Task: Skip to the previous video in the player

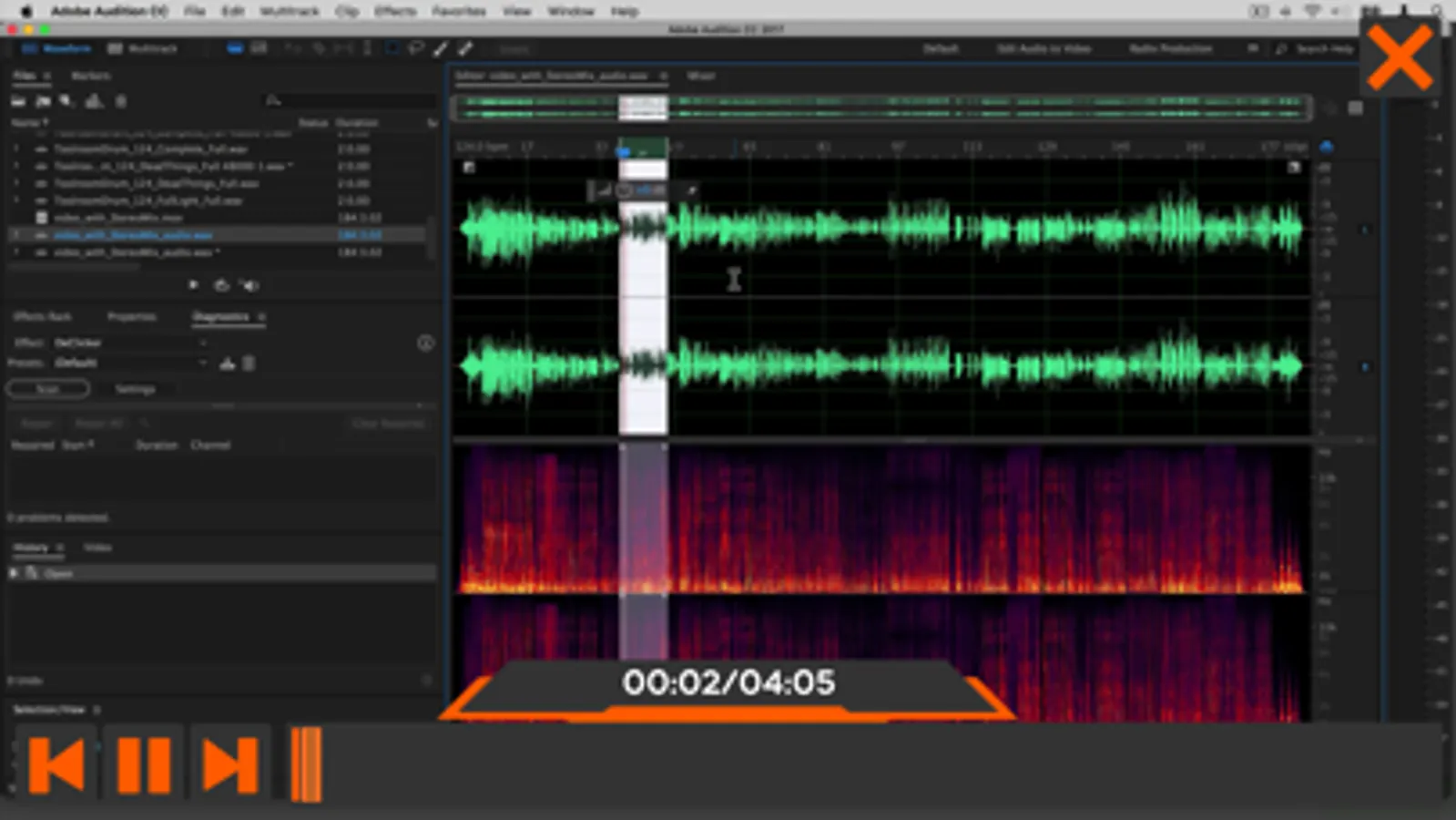Action: 56,764
